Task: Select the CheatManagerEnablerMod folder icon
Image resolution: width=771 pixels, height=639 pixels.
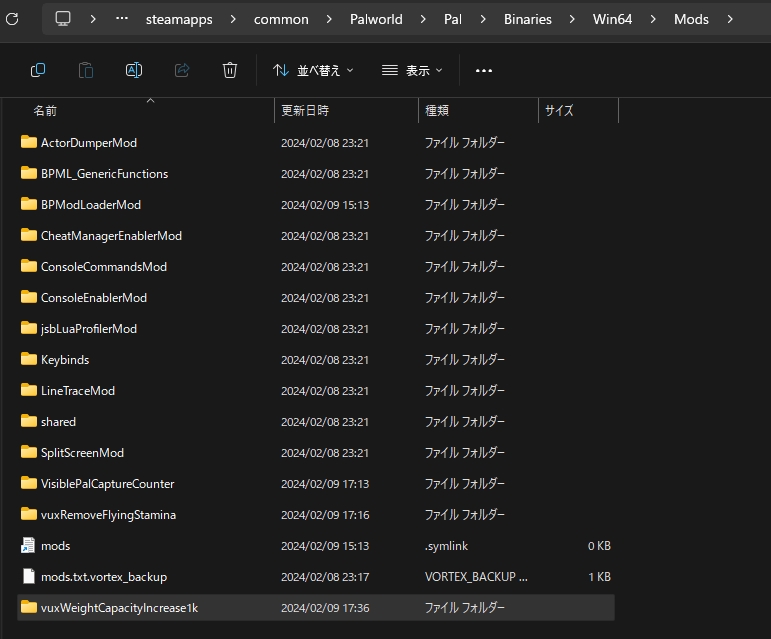Action: click(x=29, y=235)
